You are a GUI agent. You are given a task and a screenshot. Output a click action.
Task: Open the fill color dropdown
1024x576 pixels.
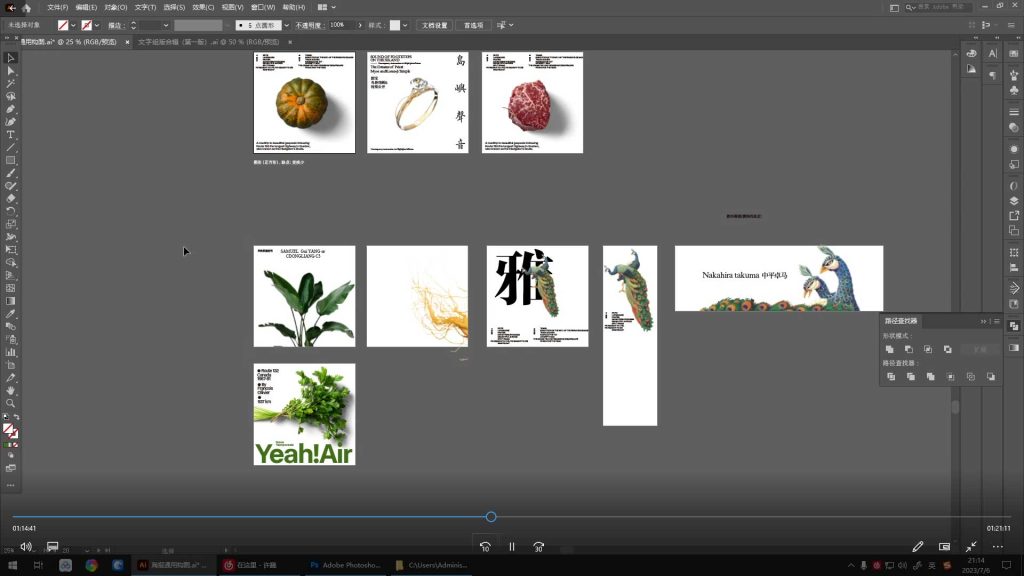click(74, 24)
